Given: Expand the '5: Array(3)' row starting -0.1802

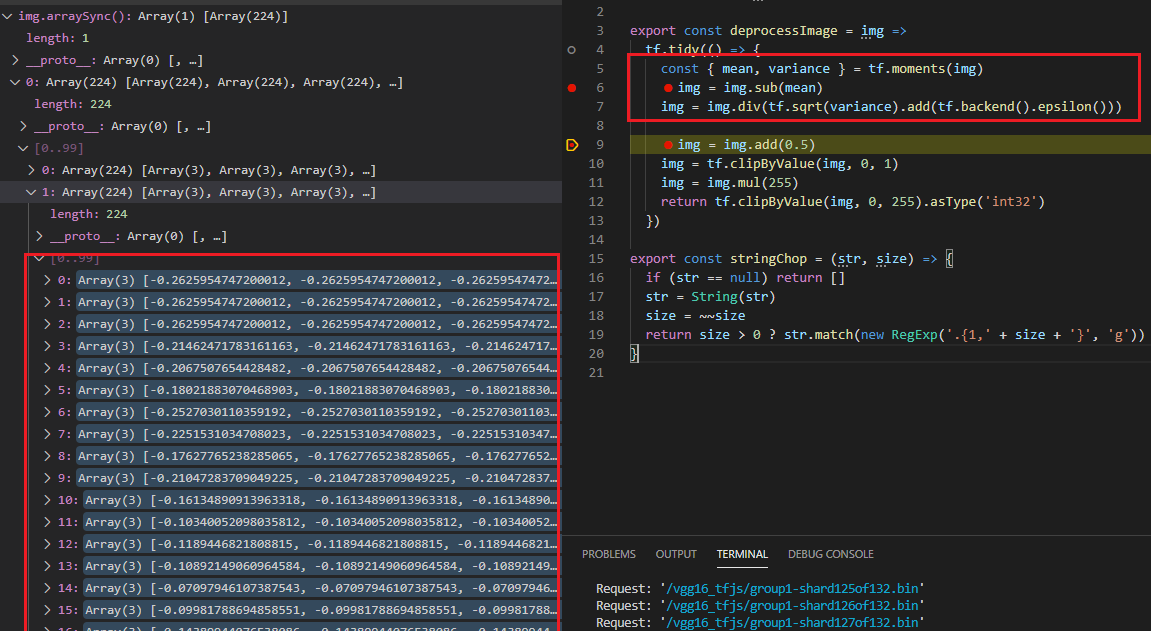Looking at the screenshot, I should pyautogui.click(x=48, y=390).
